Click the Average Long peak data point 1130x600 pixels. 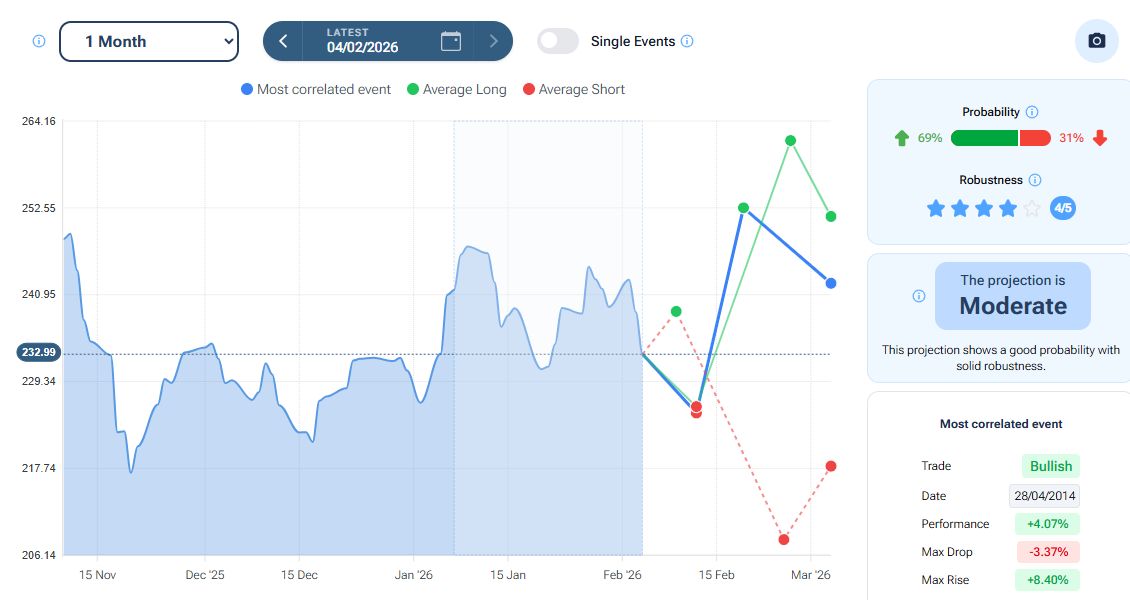coord(790,141)
